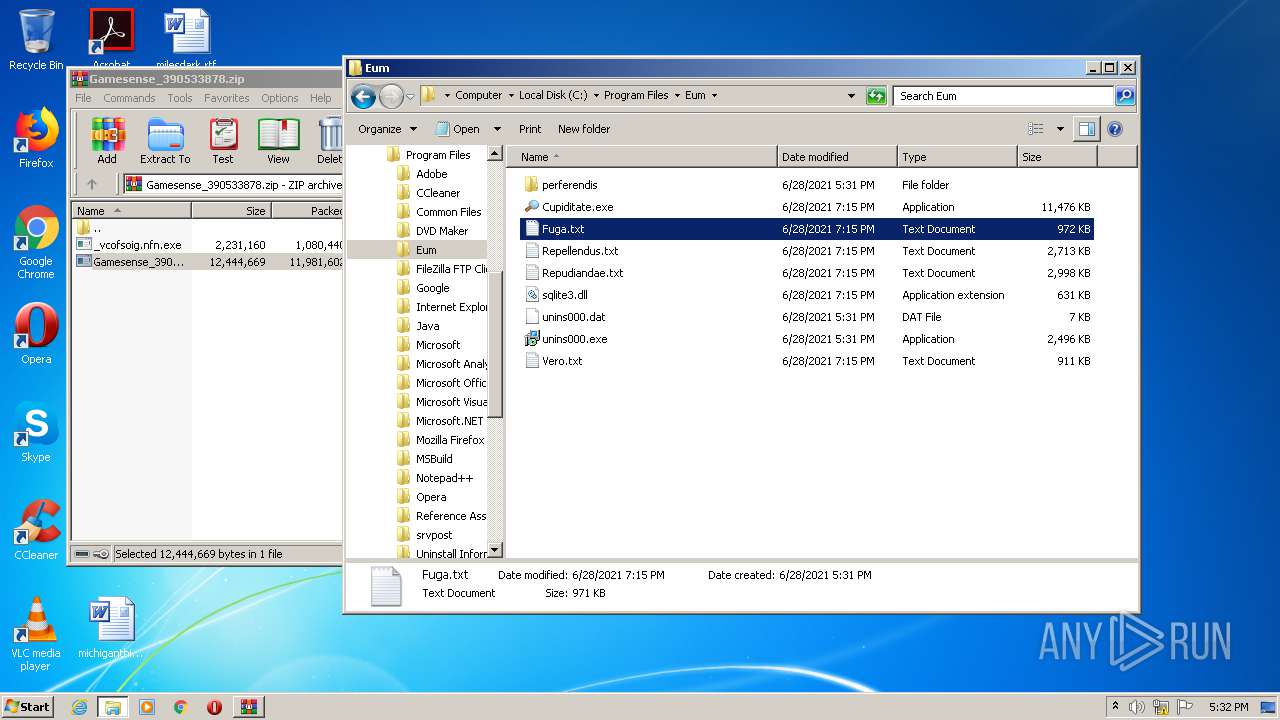This screenshot has height=720, width=1280.
Task: Click Internet Explorer taskbar icon
Action: [x=79, y=707]
